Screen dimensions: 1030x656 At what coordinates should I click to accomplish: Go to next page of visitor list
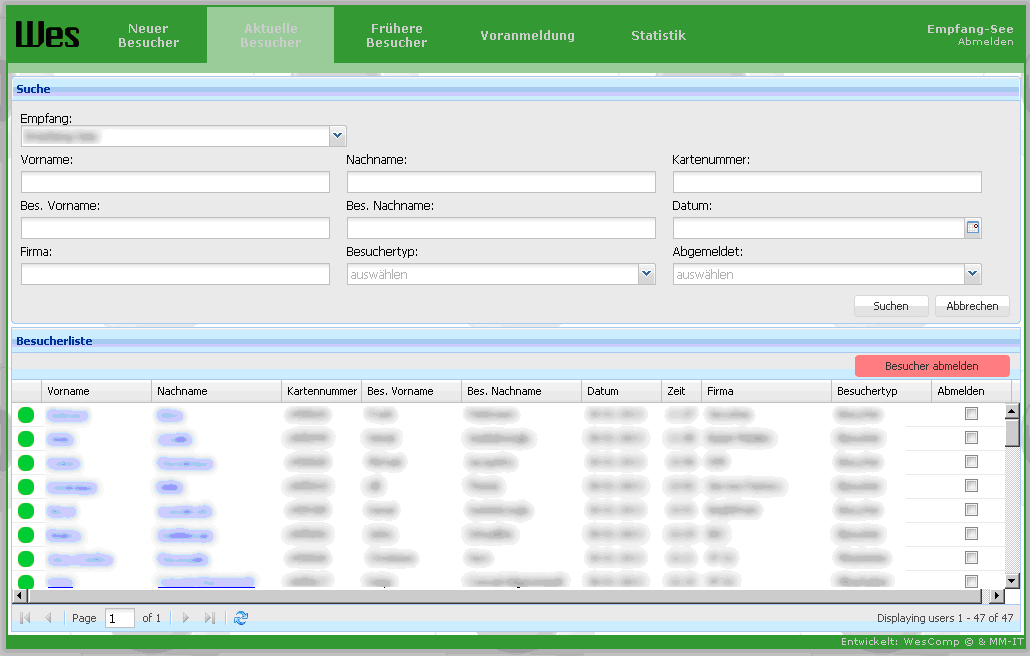click(x=185, y=618)
